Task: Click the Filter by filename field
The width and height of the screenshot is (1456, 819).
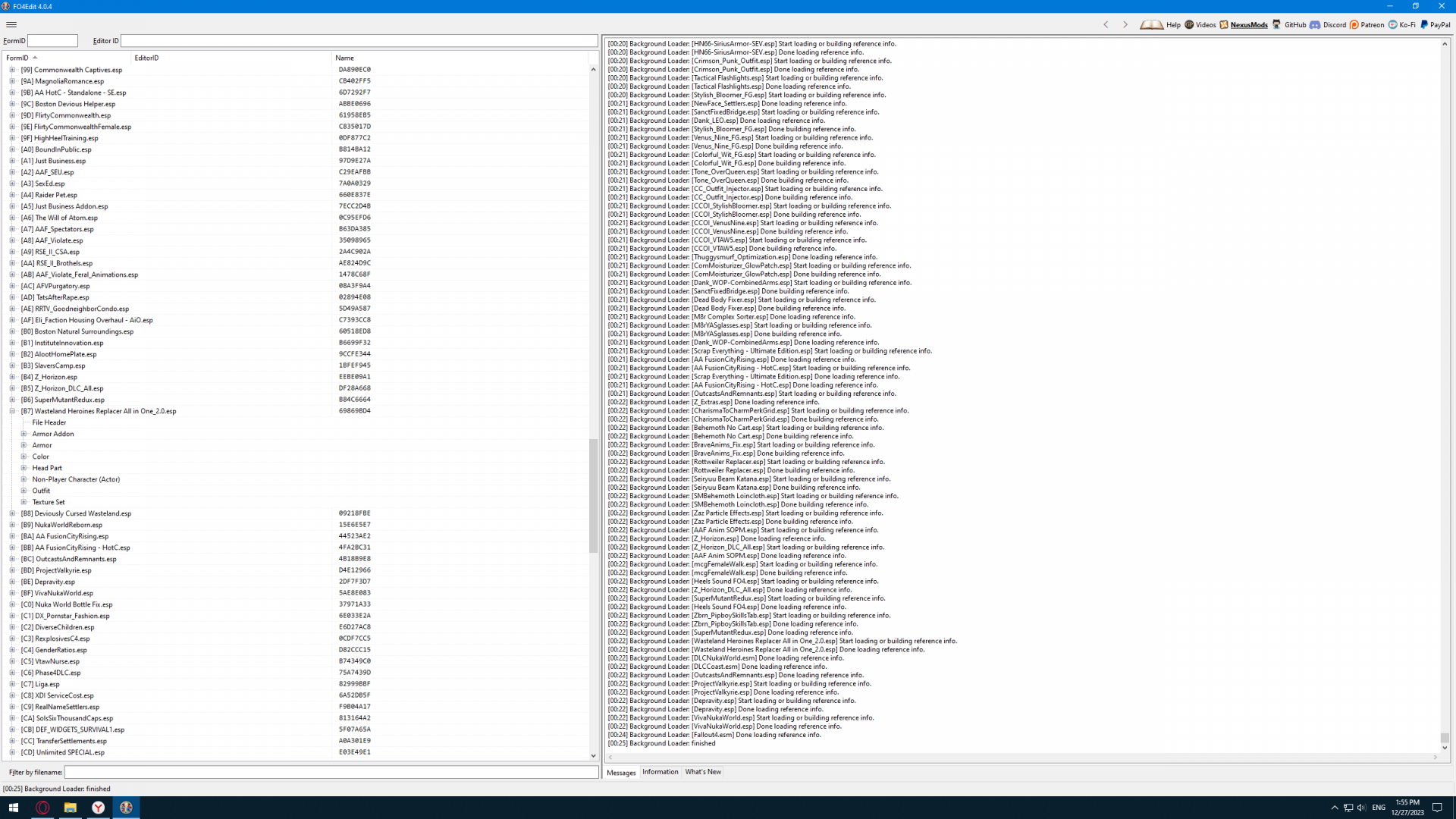Action: pyautogui.click(x=331, y=772)
